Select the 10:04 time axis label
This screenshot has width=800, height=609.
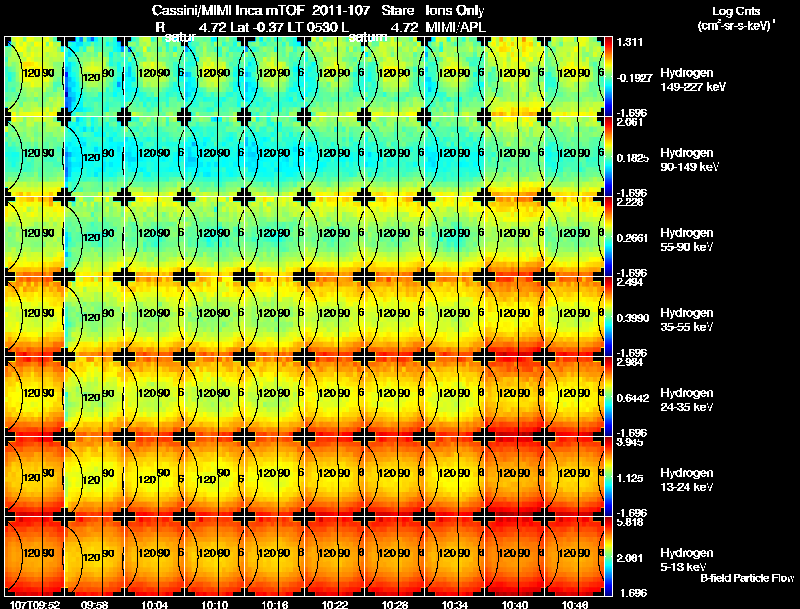[155, 604]
